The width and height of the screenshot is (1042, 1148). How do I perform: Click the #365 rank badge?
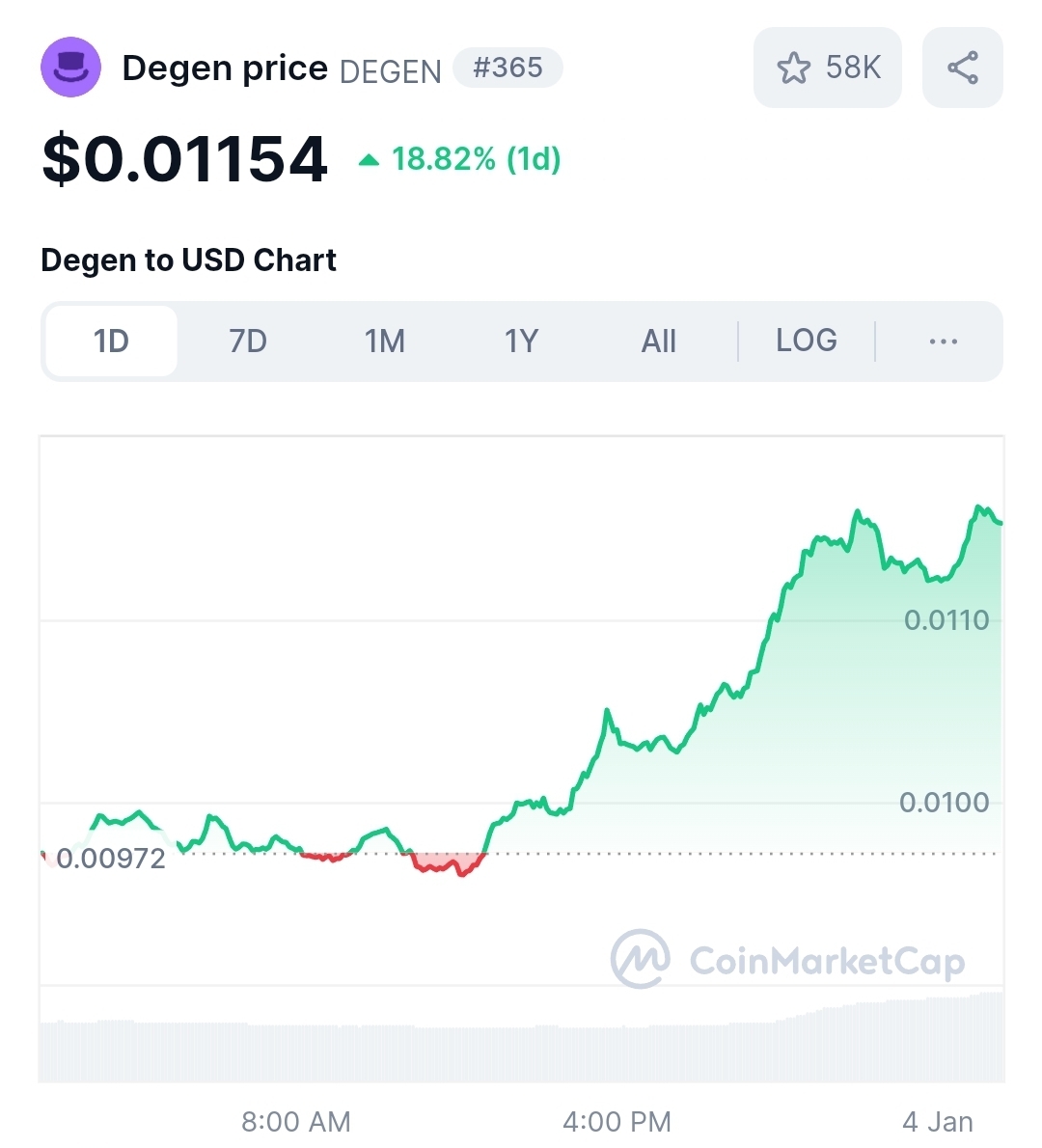tap(507, 68)
